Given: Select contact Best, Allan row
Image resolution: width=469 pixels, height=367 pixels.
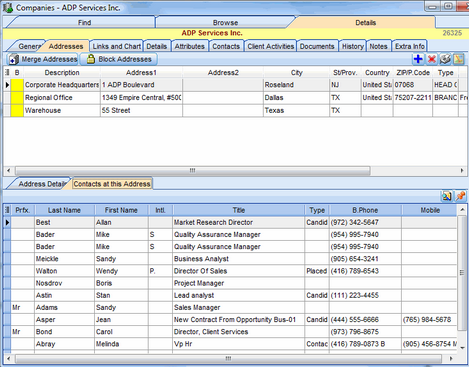Looking at the screenshot, I should click(230, 222).
